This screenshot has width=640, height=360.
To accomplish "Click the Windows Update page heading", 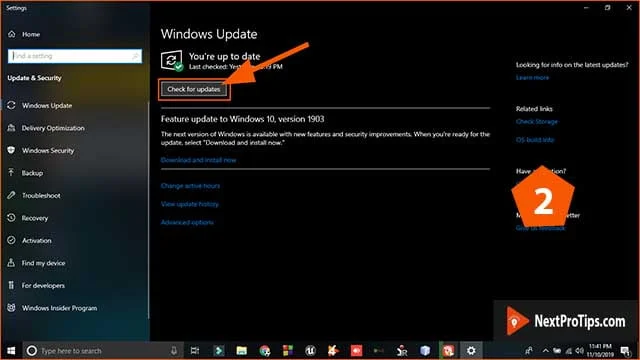I will coord(209,34).
